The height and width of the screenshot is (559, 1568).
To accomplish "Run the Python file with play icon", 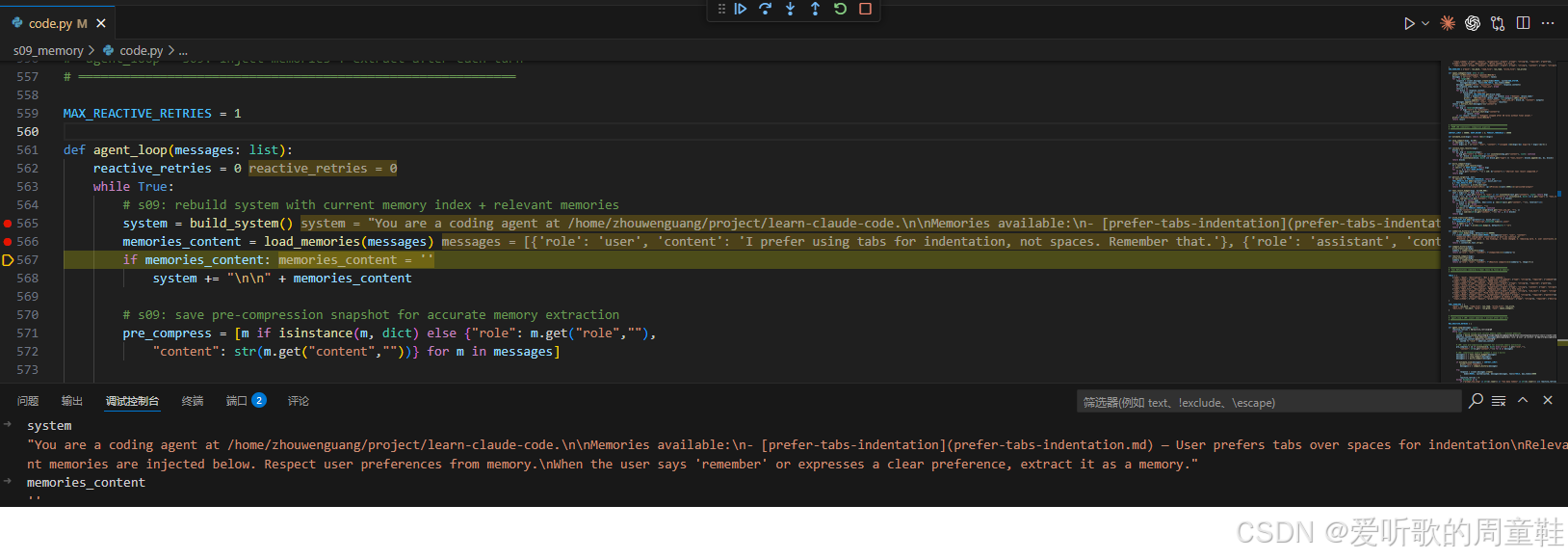I will (1409, 23).
